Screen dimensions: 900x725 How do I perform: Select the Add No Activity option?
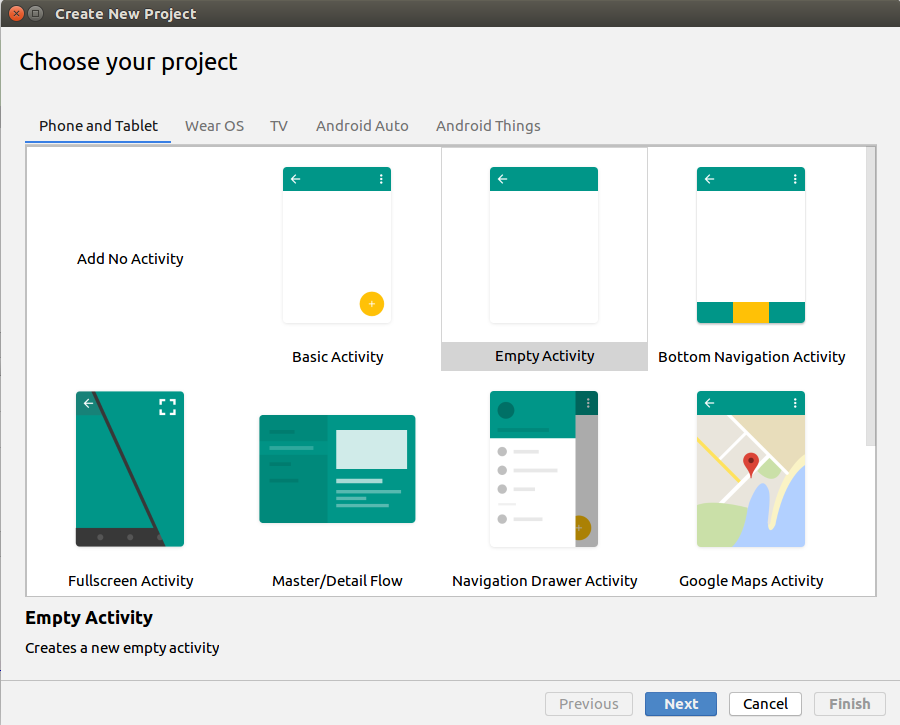pos(130,259)
